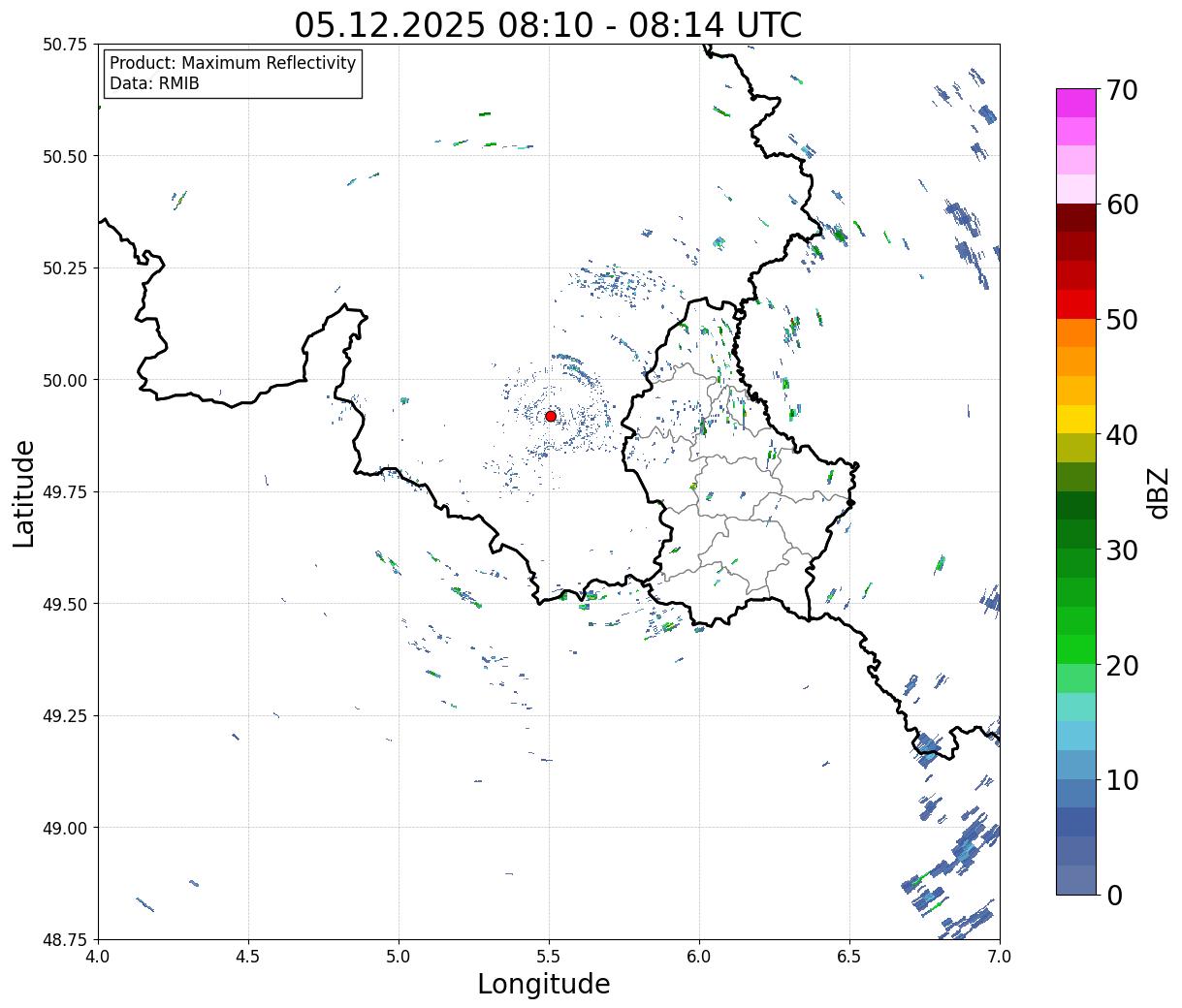Screen dimensions: 1182x1008
Task: Click the latitude tick label 50.50
Action: (65, 156)
